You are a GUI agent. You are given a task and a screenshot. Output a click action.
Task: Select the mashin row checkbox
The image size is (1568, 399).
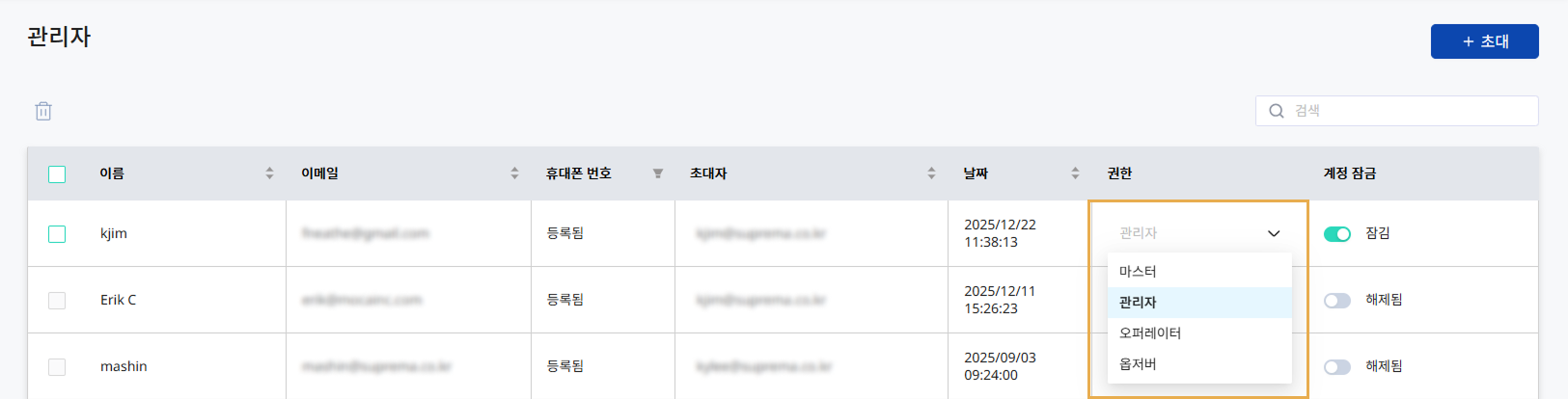pyautogui.click(x=57, y=367)
